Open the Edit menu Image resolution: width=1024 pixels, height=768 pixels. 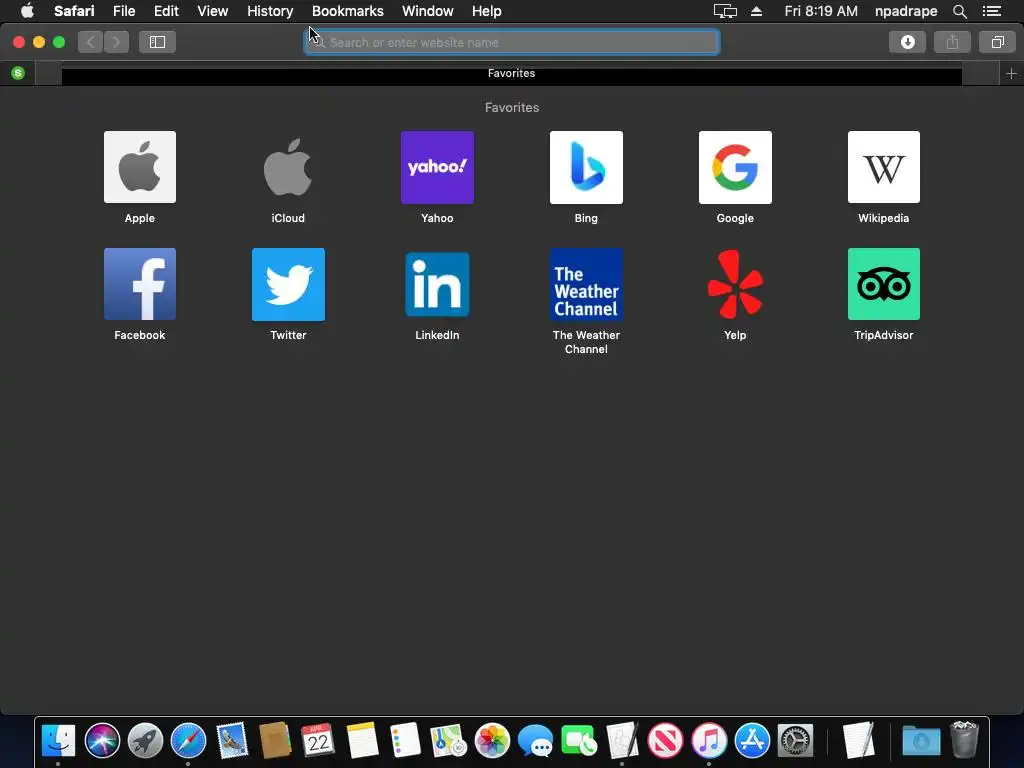pos(166,11)
